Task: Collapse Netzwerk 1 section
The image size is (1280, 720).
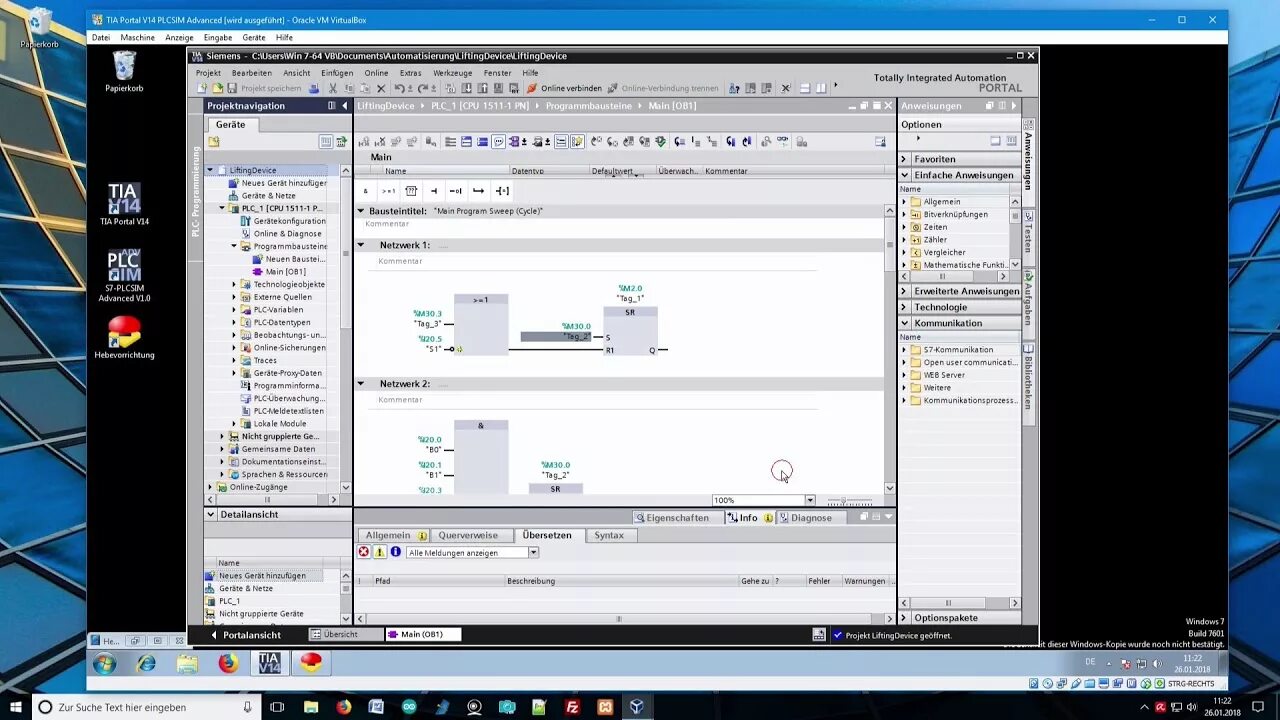Action: click(x=361, y=245)
